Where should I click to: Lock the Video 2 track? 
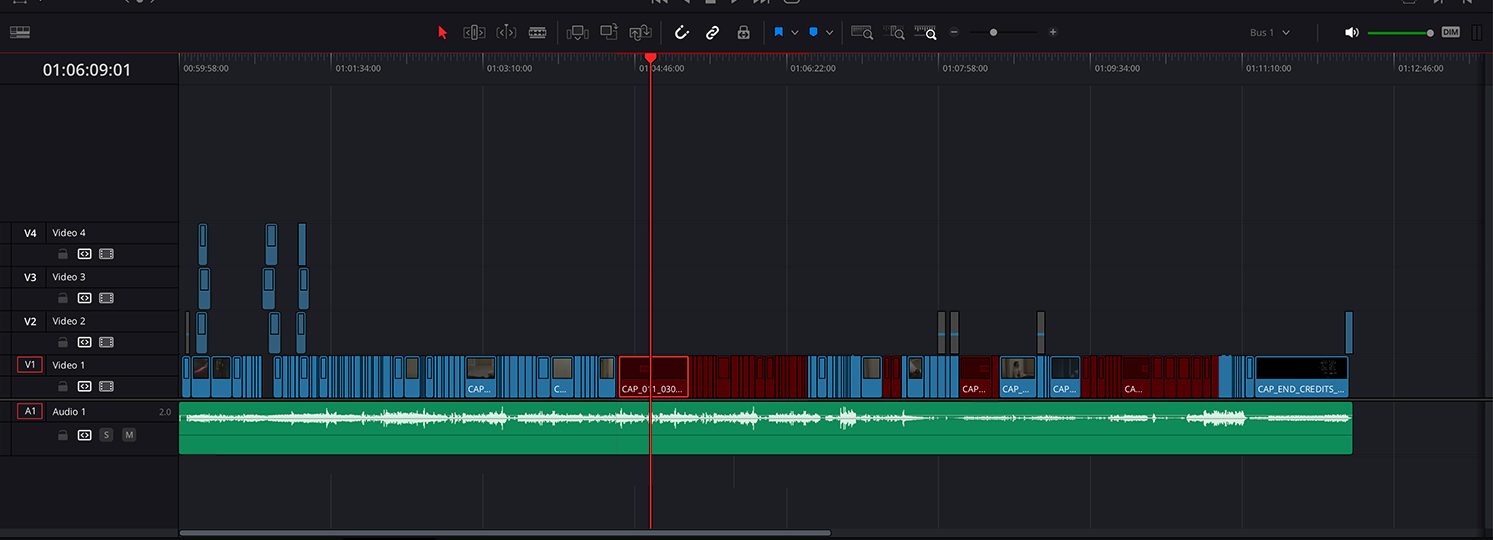pos(62,342)
